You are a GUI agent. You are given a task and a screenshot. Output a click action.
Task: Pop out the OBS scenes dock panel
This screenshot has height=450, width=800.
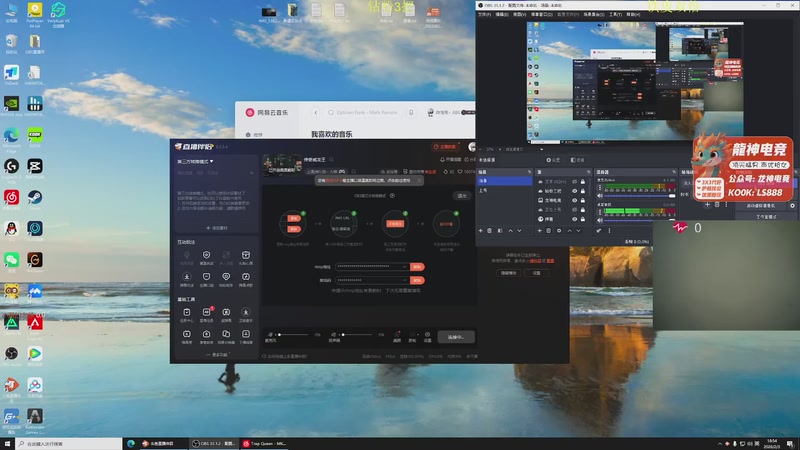(x=530, y=172)
